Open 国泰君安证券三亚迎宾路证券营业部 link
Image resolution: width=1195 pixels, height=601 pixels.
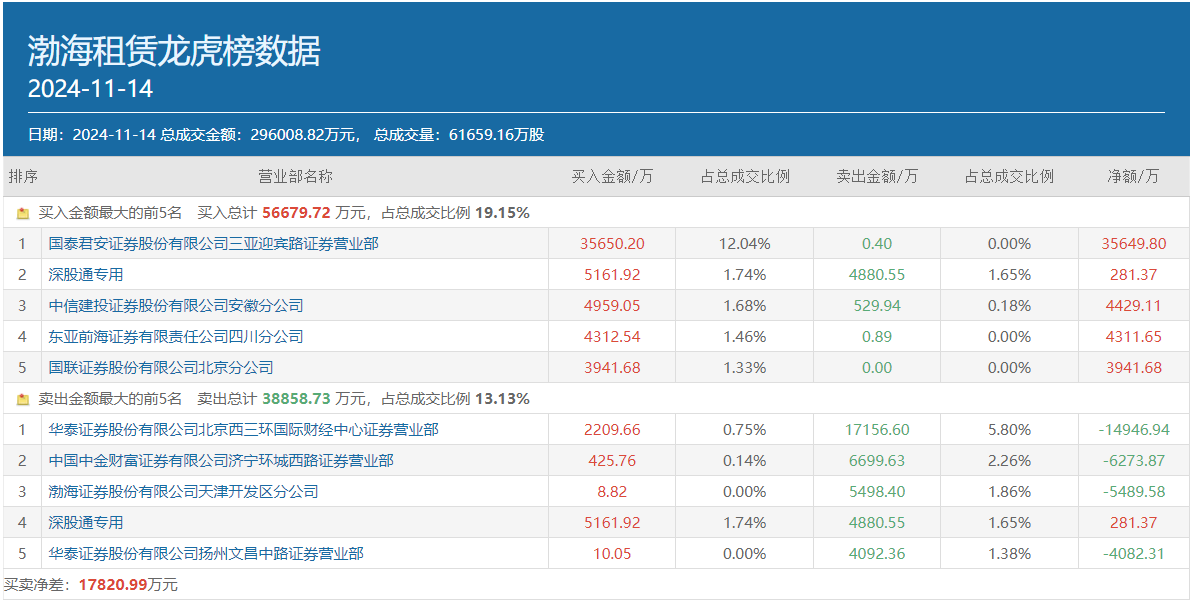coord(213,243)
